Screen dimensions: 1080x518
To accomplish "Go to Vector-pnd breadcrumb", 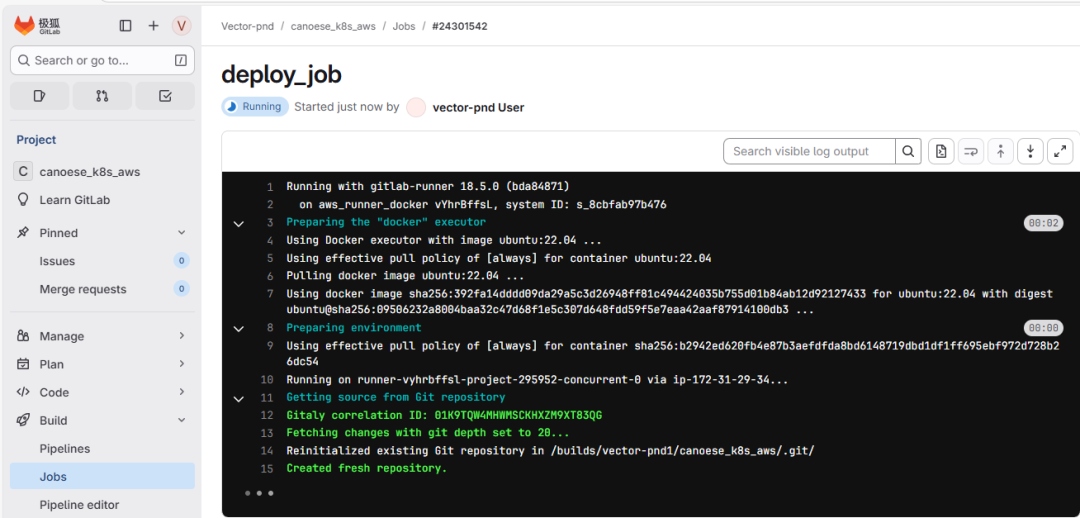I will pyautogui.click(x=247, y=26).
